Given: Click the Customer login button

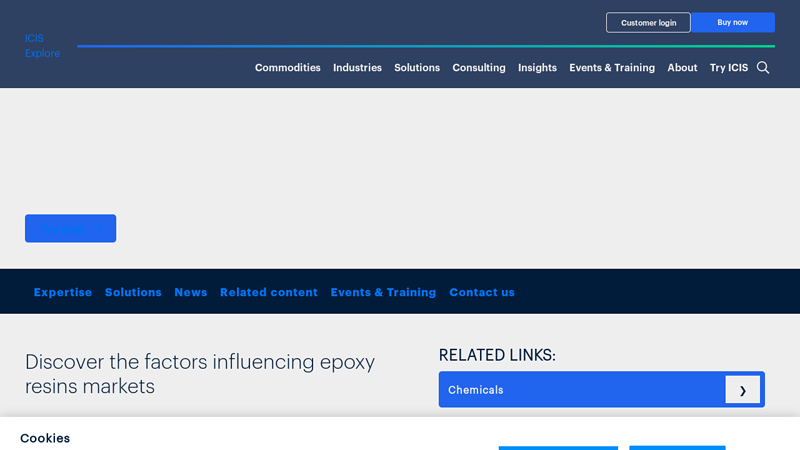Looking at the screenshot, I should [647, 23].
